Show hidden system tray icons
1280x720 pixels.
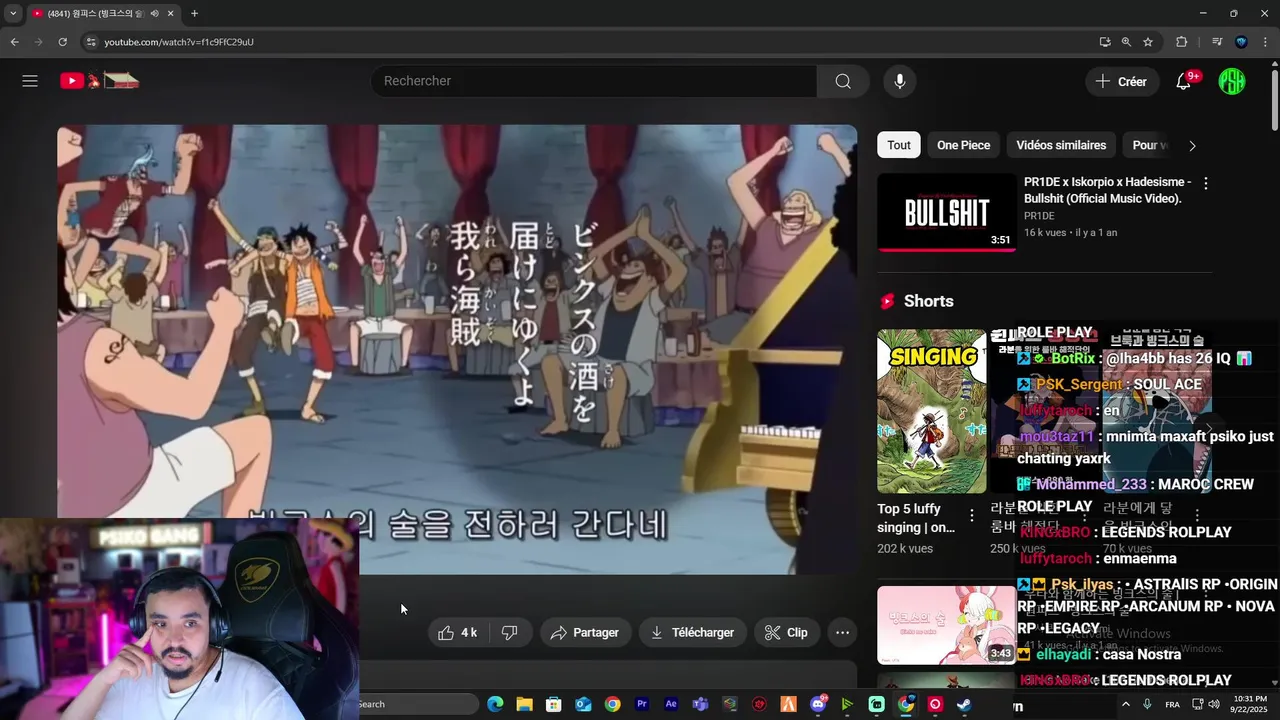(x=1126, y=704)
